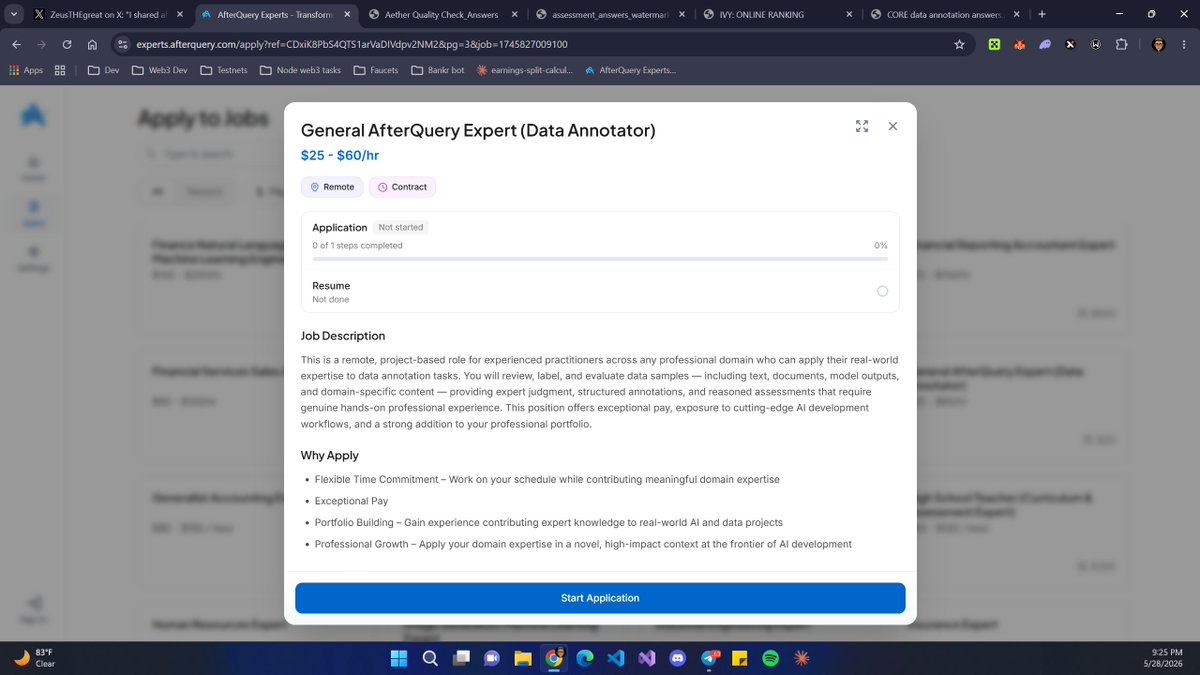
Task: Open Discord from the taskbar
Action: 677,658
